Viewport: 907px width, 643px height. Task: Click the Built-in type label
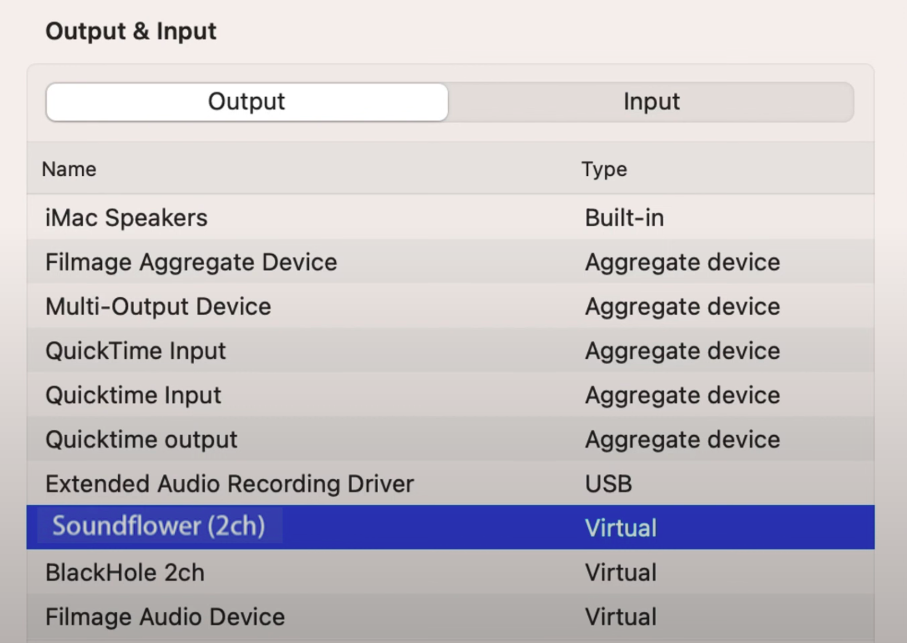[x=624, y=218]
